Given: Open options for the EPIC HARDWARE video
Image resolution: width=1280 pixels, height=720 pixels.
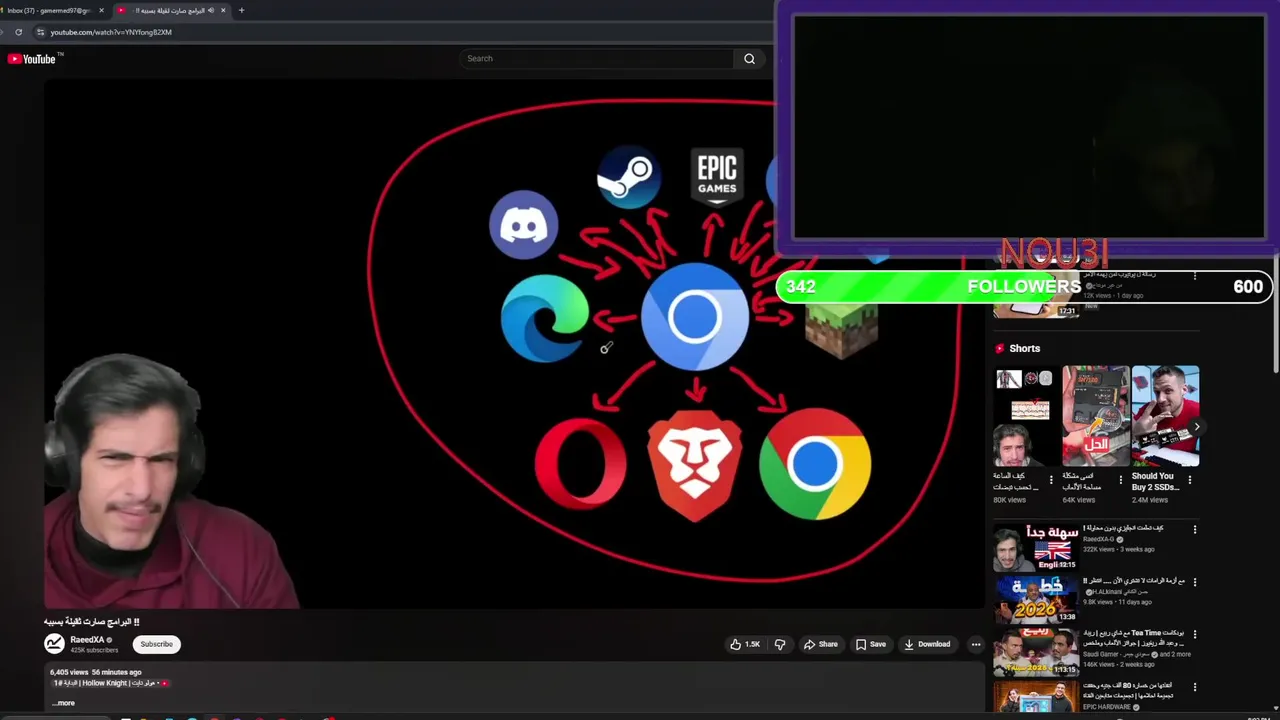Looking at the screenshot, I should 1194,688.
